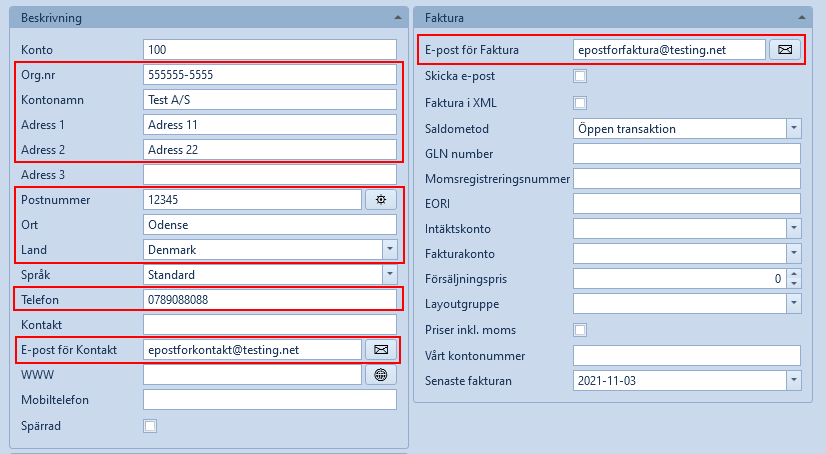Click the lookup icon beside Postnummer
Image resolution: width=826 pixels, height=454 pixels.
(380, 199)
